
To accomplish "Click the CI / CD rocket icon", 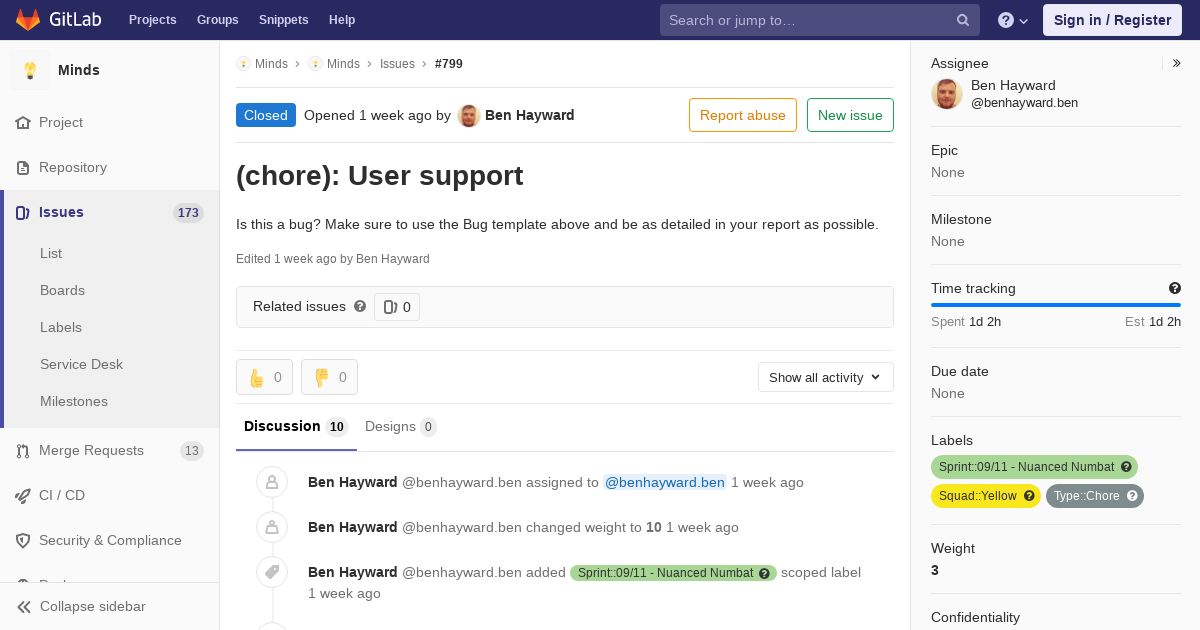I will [x=23, y=496].
